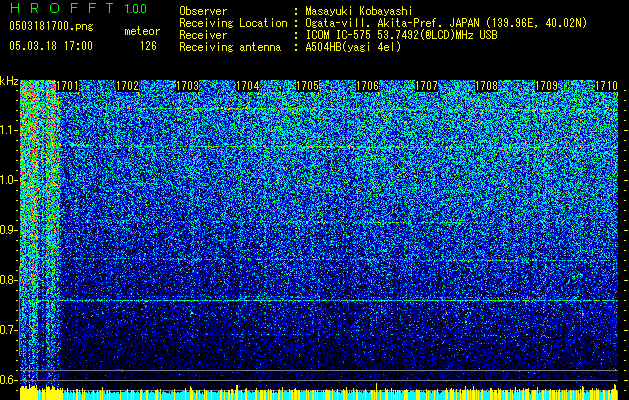Viewport: 629px width, 400px height.
Task: Click the 1705 time marker
Action: pos(307,86)
